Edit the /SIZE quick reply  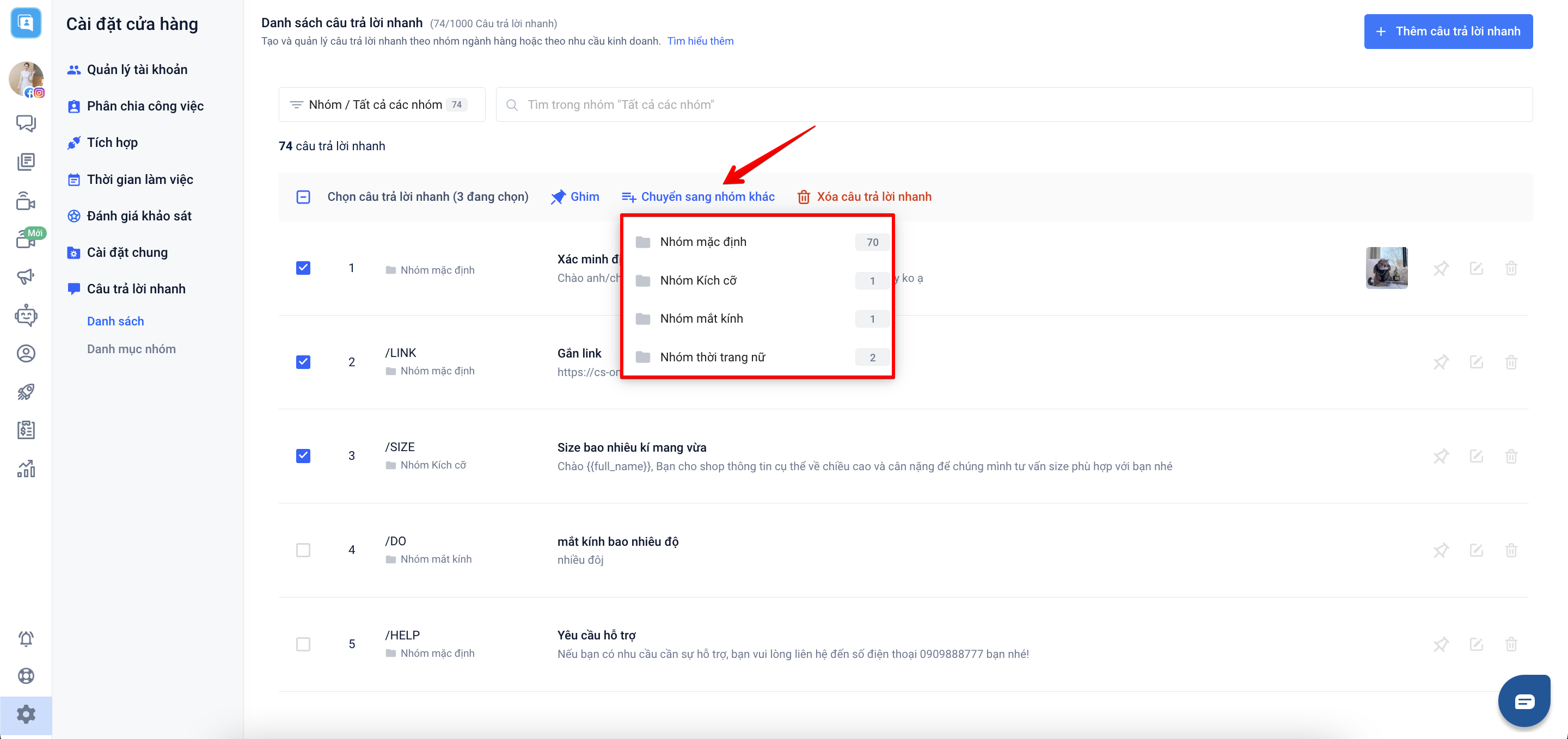pos(1475,456)
